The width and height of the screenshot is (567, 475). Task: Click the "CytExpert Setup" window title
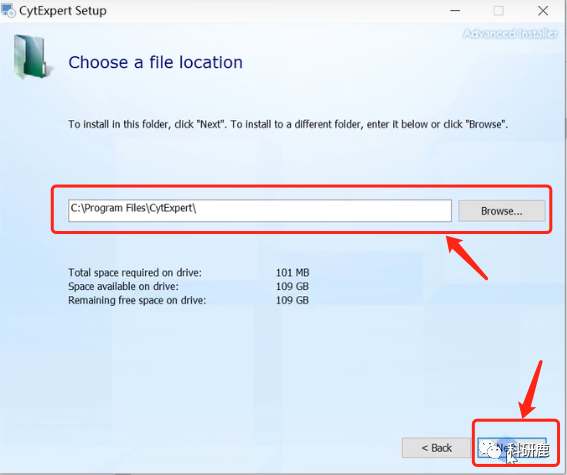click(x=63, y=10)
